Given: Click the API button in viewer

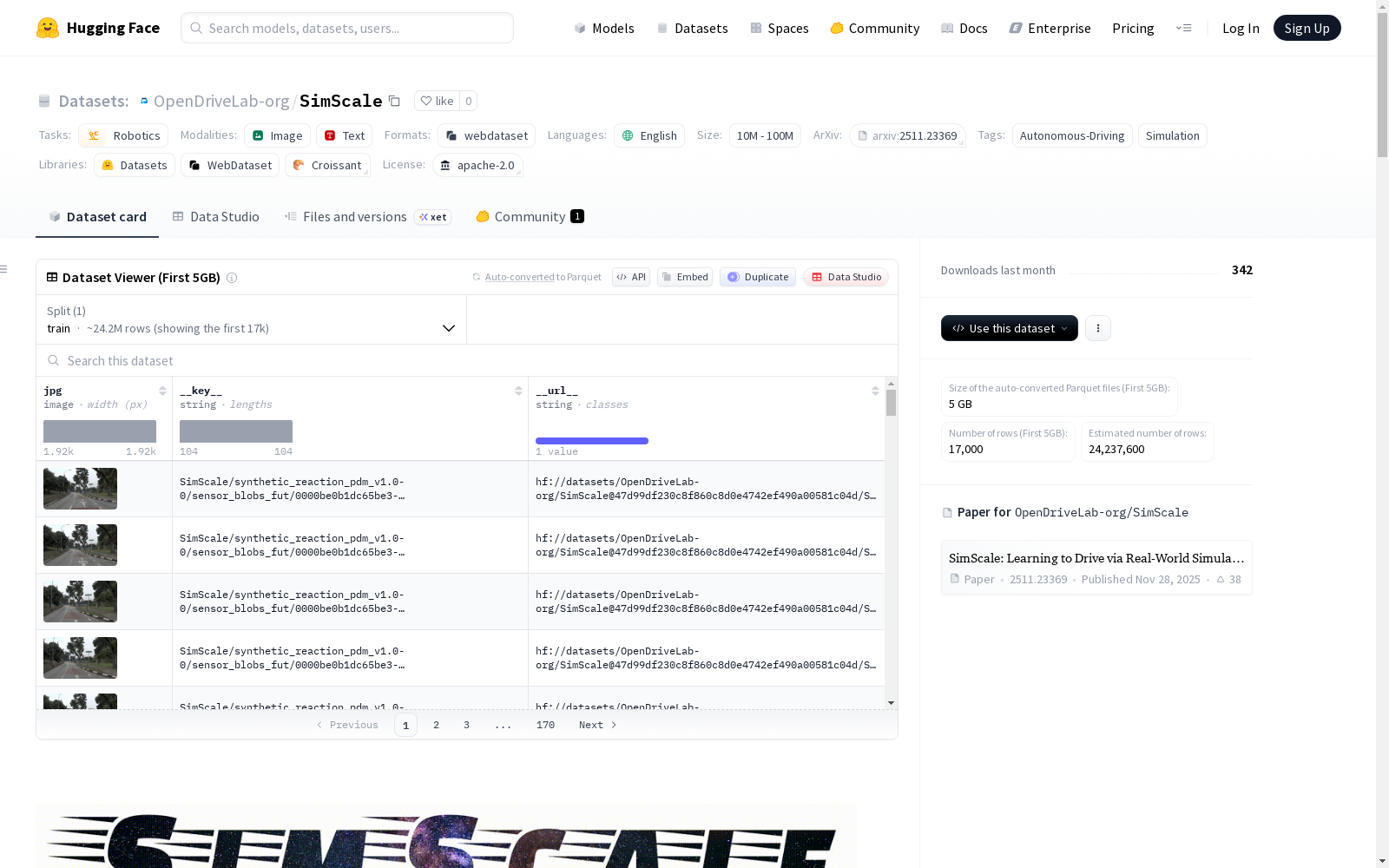Looking at the screenshot, I should coord(631,277).
